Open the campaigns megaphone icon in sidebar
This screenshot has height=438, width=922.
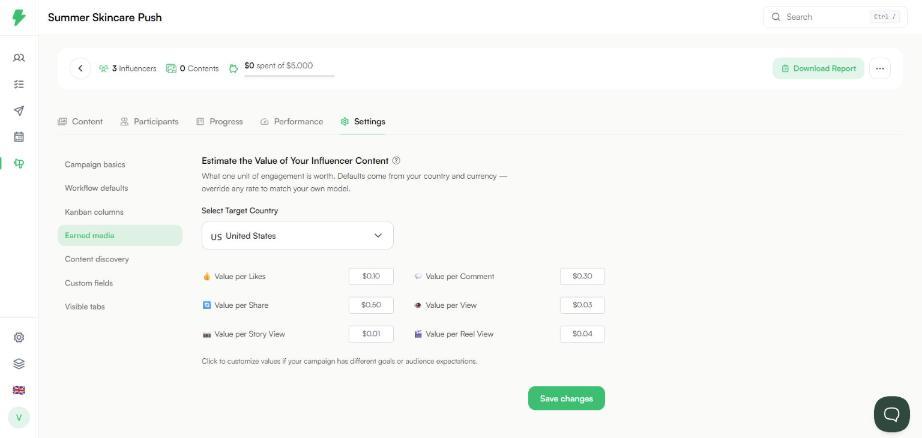click(x=19, y=163)
